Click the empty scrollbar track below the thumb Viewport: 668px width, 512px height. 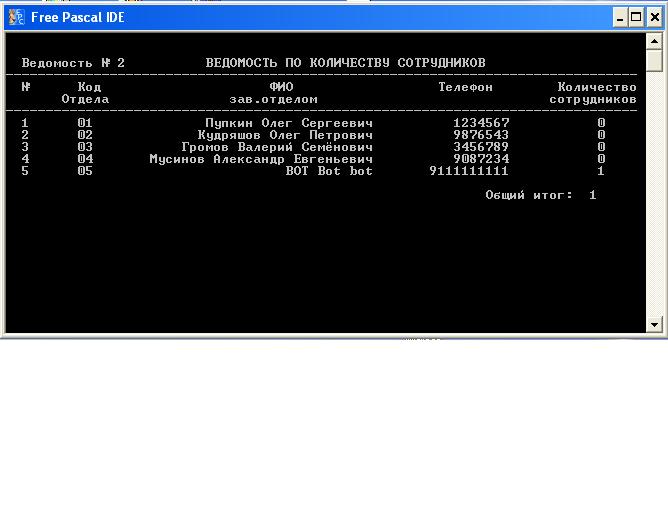coord(655,200)
